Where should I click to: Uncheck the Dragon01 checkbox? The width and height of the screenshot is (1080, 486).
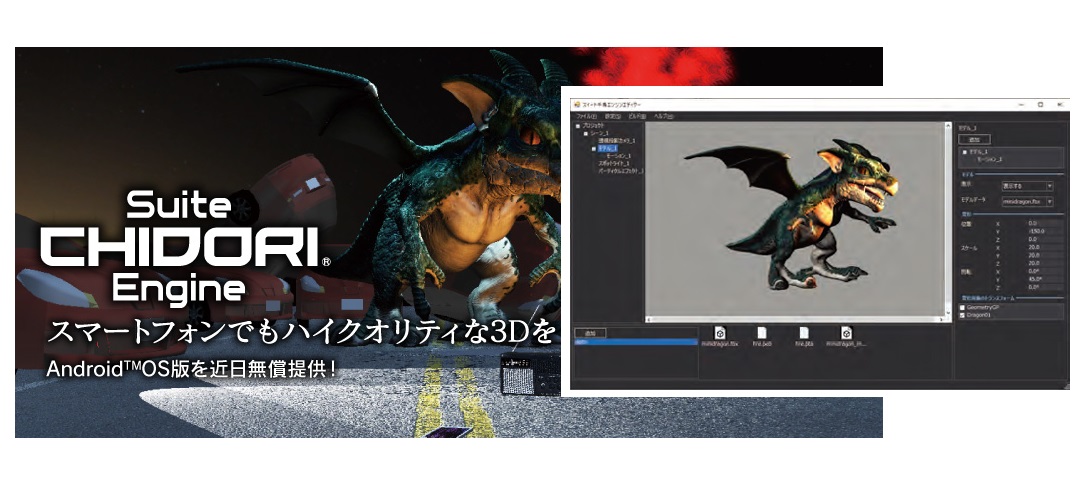tap(963, 315)
